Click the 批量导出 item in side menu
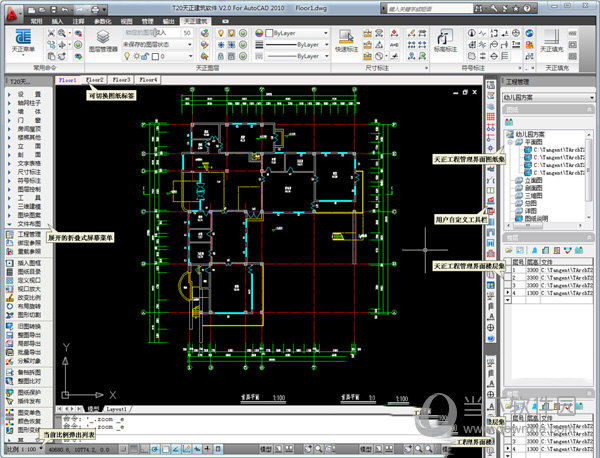This screenshot has width=600, height=458. coord(29,352)
